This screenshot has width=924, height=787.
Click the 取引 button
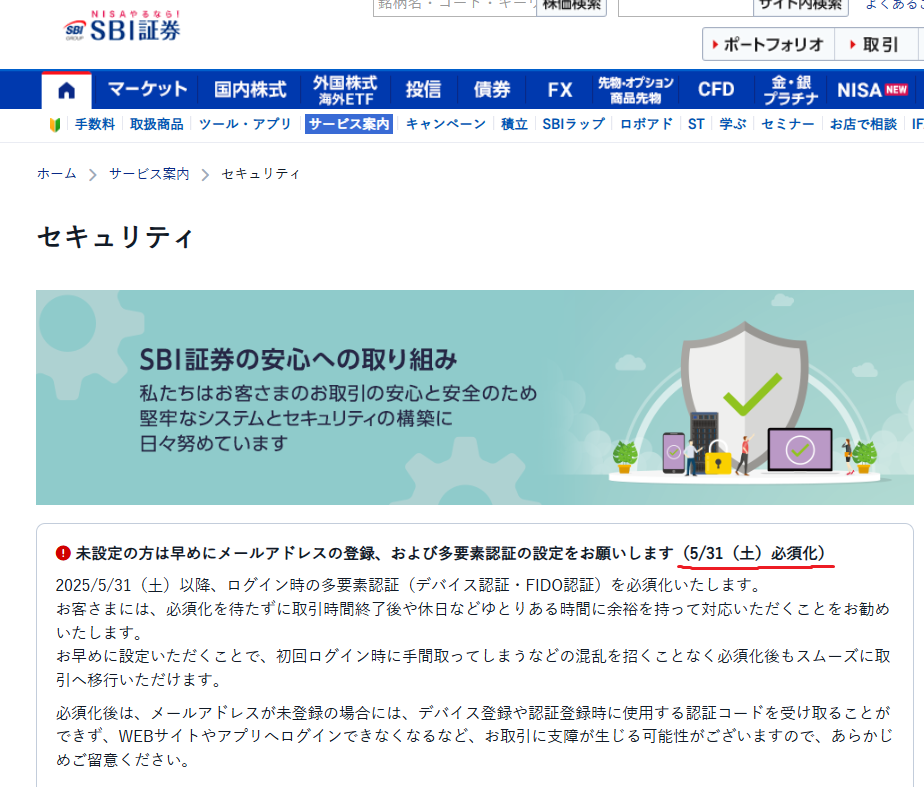click(873, 44)
